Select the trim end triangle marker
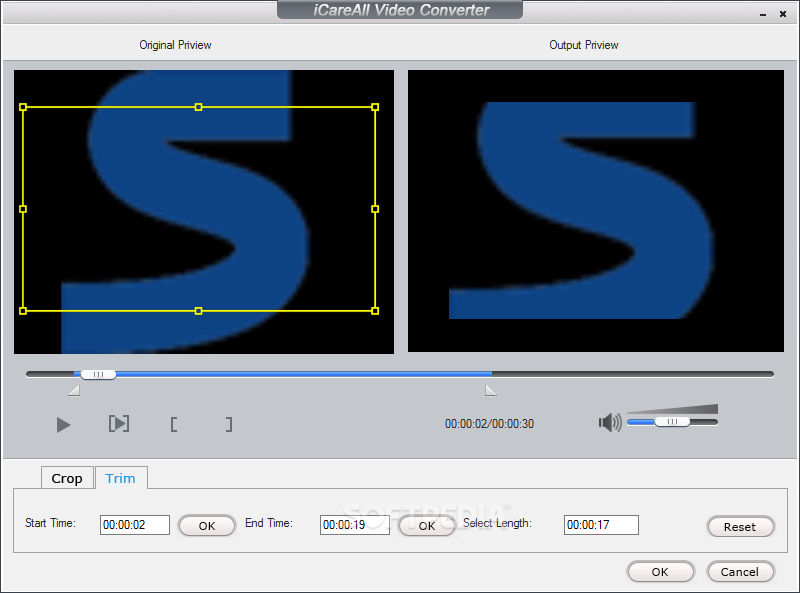This screenshot has width=800, height=593. pos(491,390)
